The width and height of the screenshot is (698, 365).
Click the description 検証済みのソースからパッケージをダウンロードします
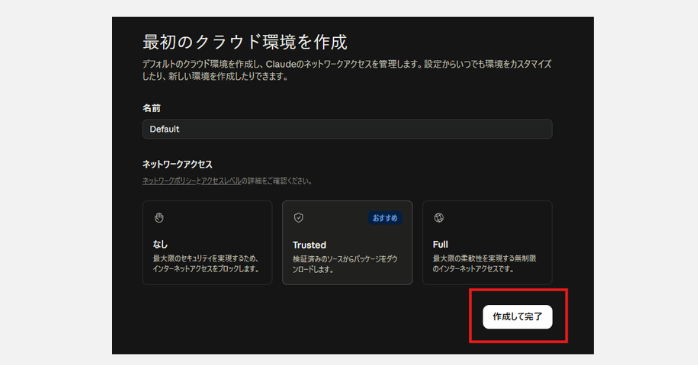345,264
